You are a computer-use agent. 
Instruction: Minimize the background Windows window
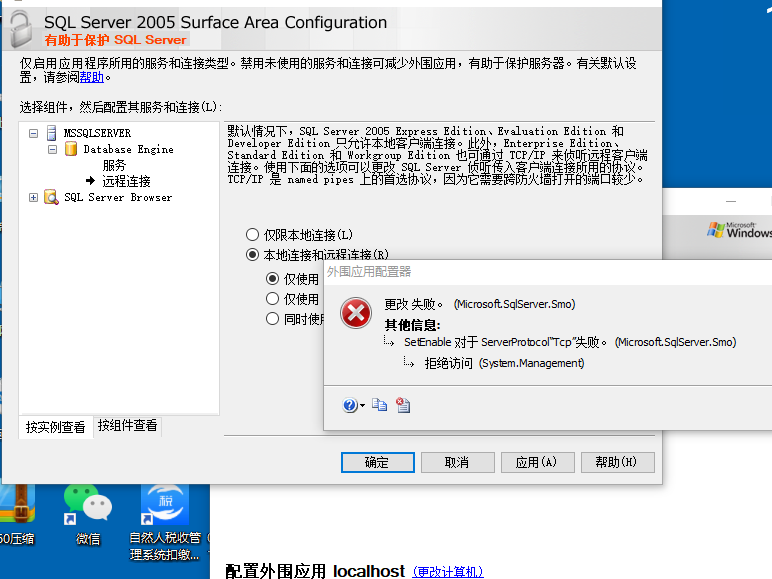pyautogui.click(x=731, y=201)
